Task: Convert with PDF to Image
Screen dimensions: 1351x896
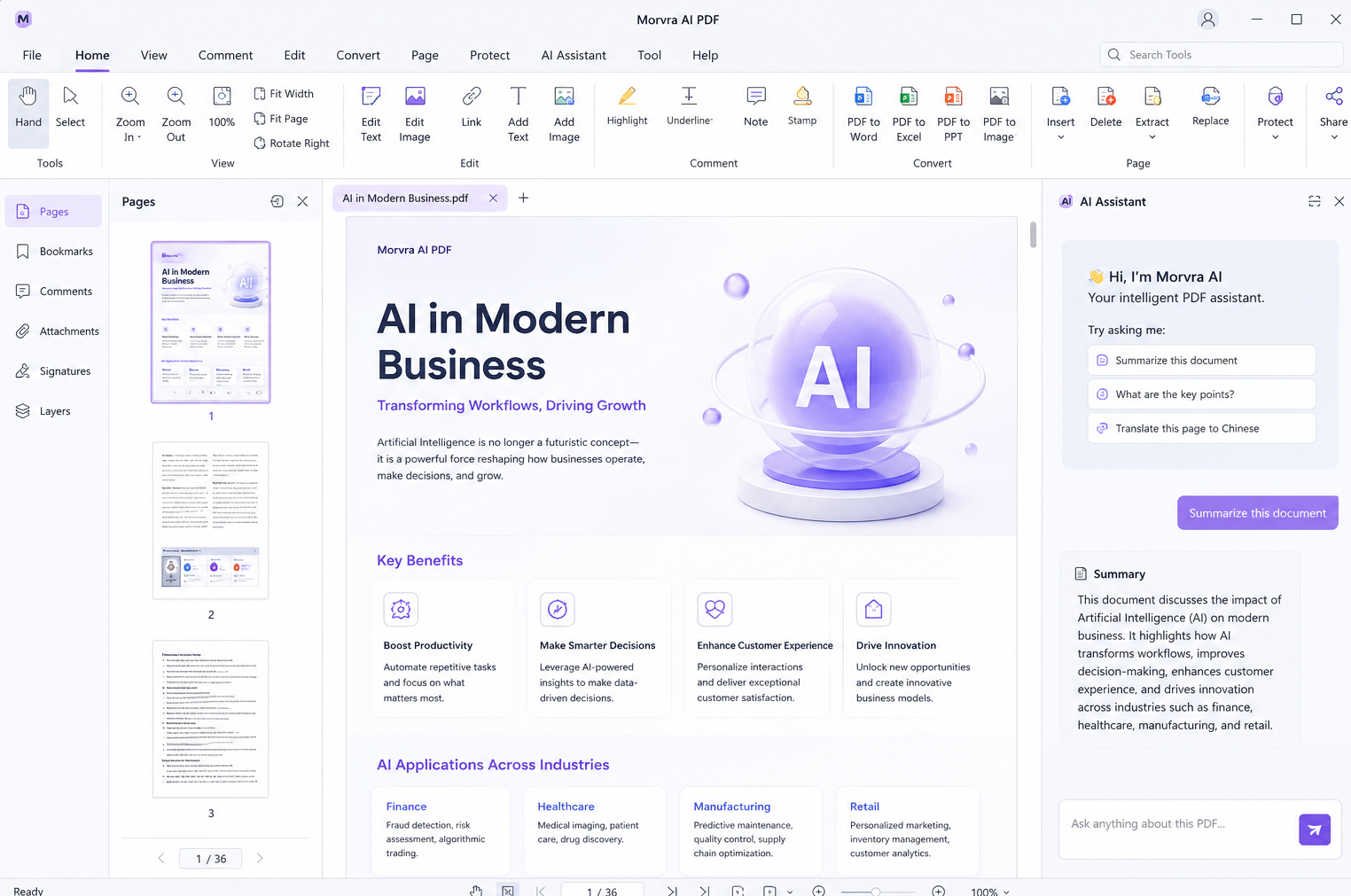Action: [998, 113]
